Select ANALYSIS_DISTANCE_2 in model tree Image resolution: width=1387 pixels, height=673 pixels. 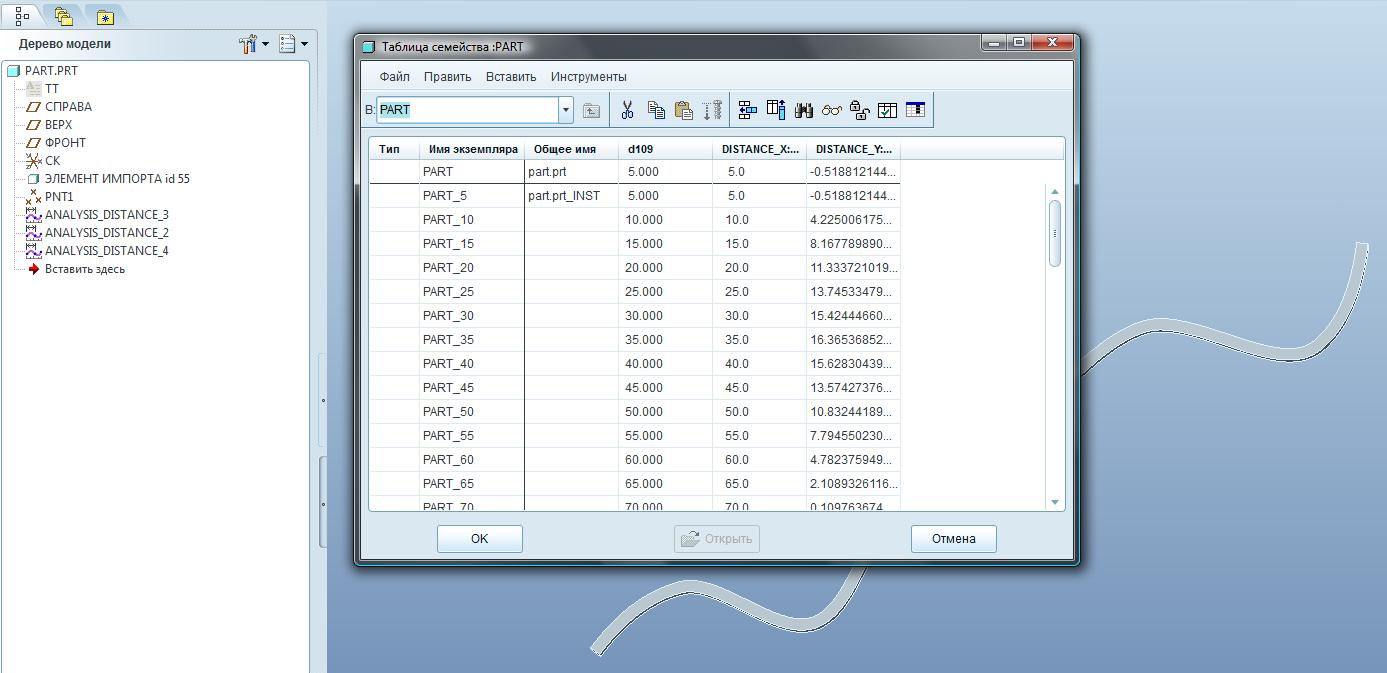click(x=97, y=233)
